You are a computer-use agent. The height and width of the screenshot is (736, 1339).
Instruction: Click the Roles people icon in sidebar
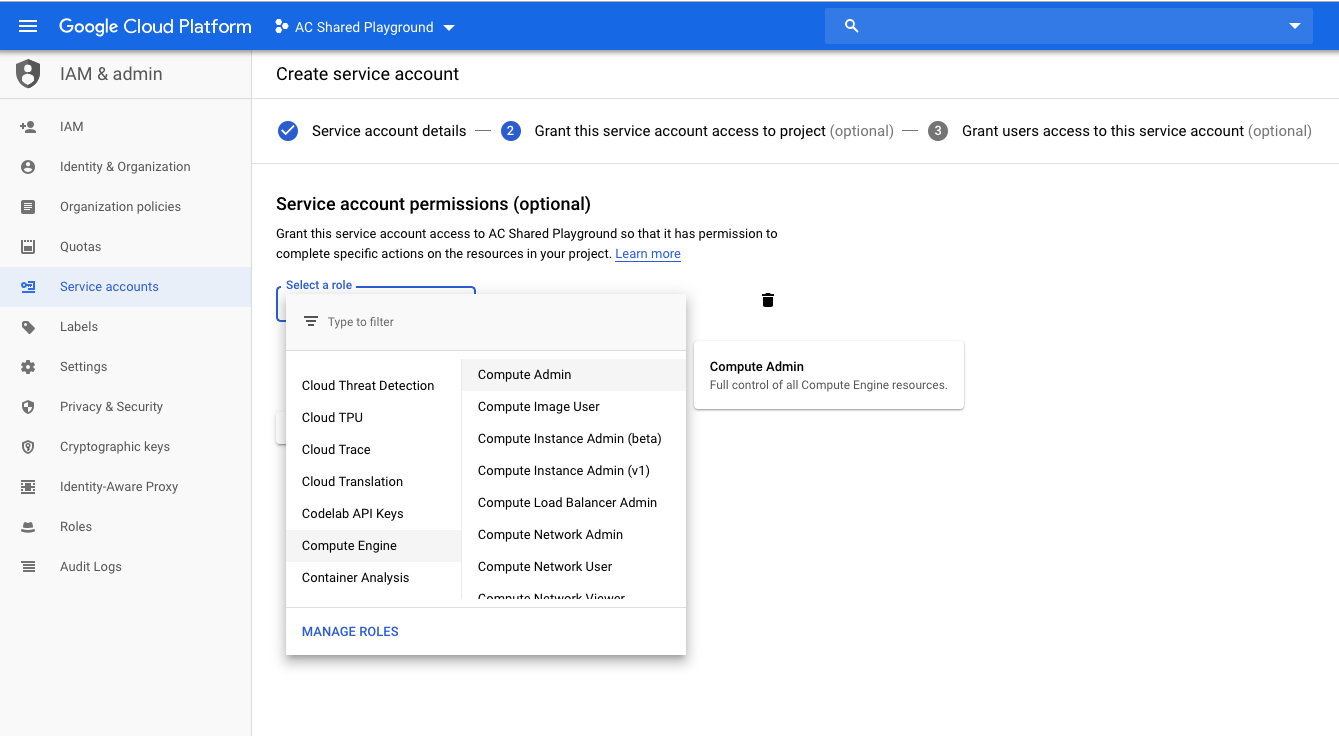point(28,526)
